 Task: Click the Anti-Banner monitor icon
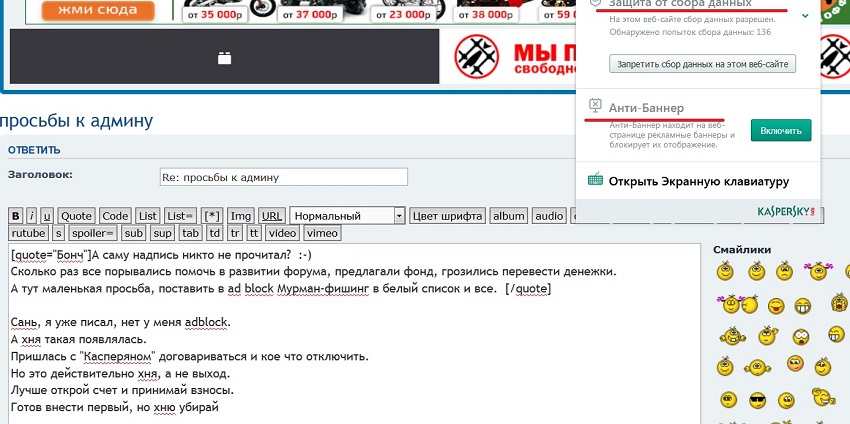595,104
